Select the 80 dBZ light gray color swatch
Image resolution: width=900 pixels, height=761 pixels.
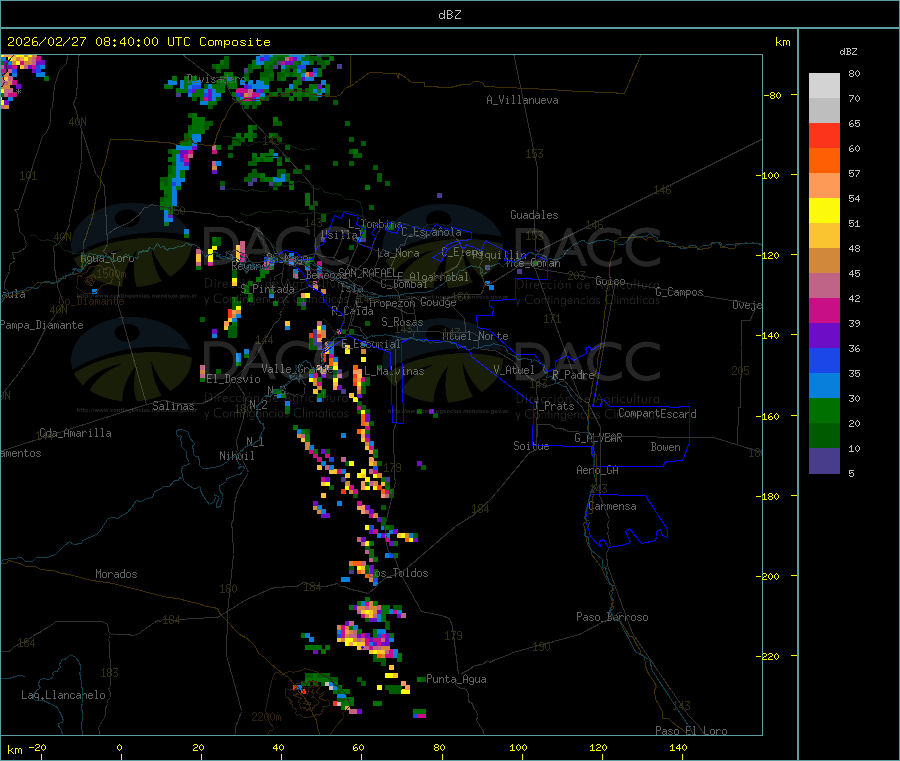tap(824, 86)
